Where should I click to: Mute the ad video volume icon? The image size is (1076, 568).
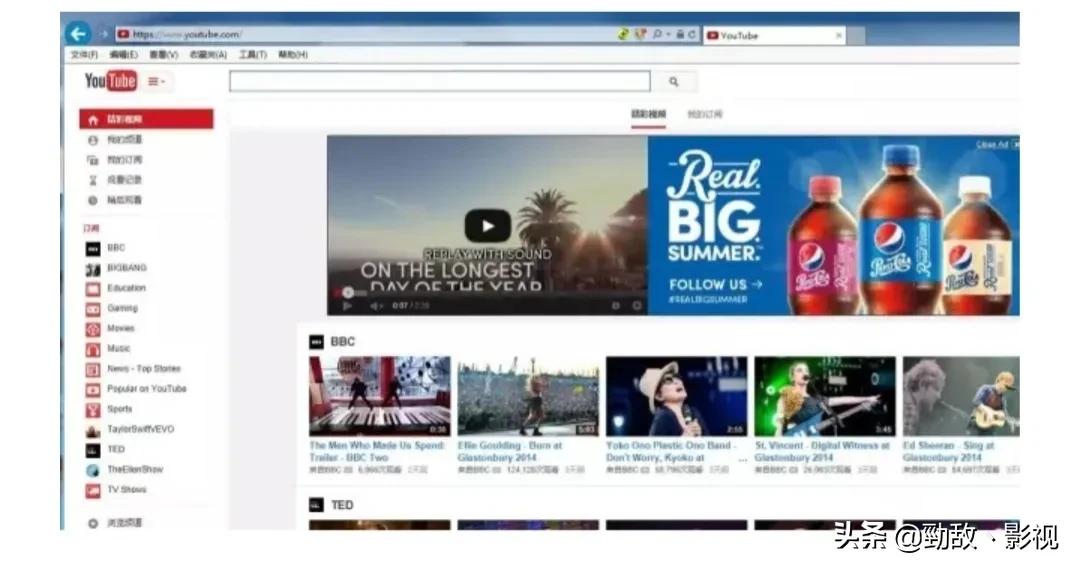pyautogui.click(x=376, y=306)
